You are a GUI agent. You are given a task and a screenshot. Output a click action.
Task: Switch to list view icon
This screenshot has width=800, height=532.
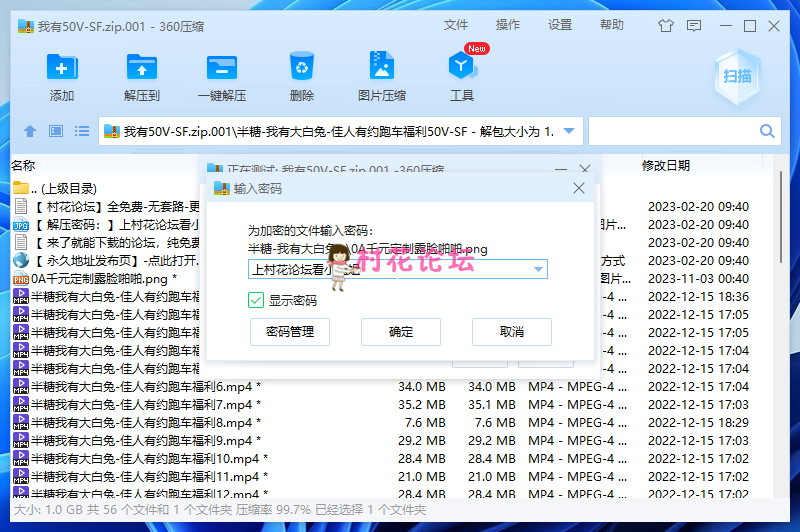point(82,131)
